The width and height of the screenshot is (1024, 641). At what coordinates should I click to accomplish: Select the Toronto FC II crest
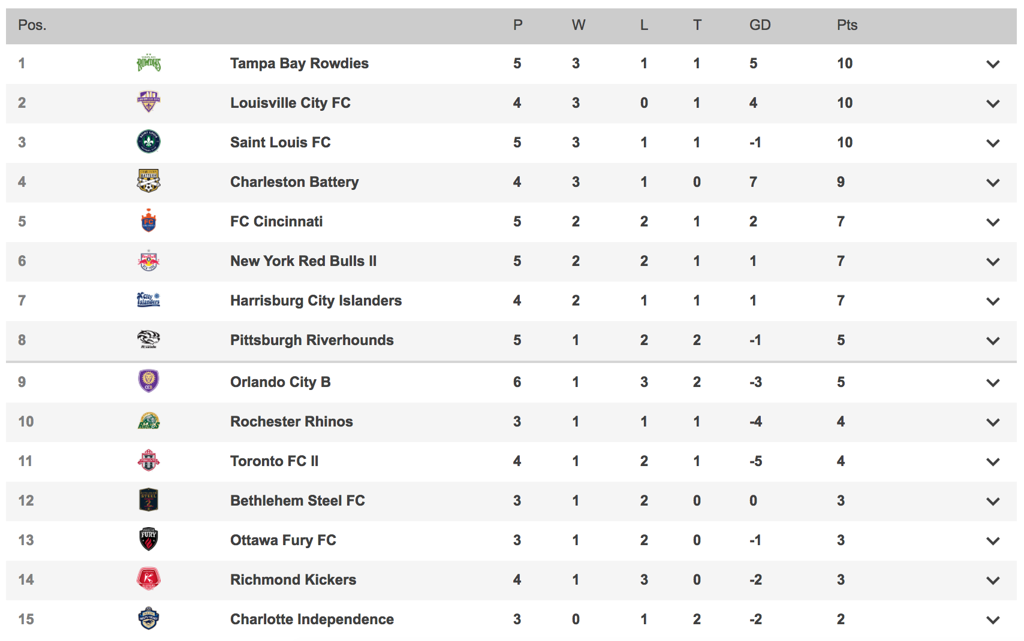click(x=148, y=460)
